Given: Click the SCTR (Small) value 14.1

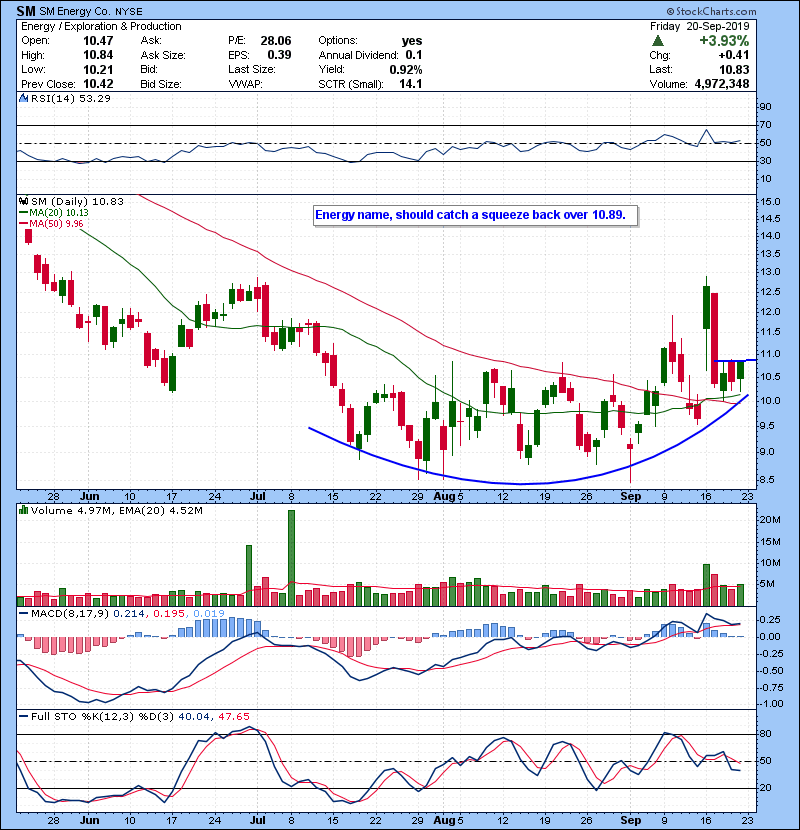Looking at the screenshot, I should point(411,84).
